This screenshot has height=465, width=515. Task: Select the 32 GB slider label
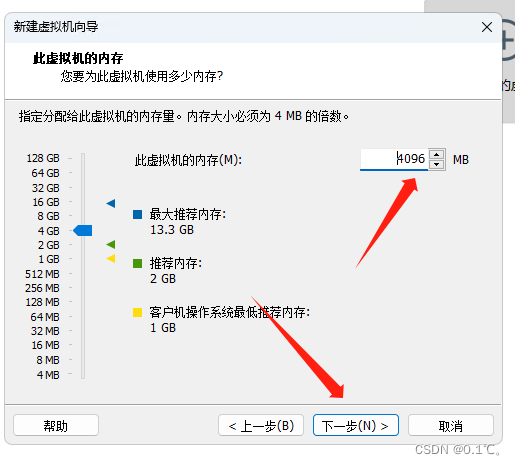(45, 188)
